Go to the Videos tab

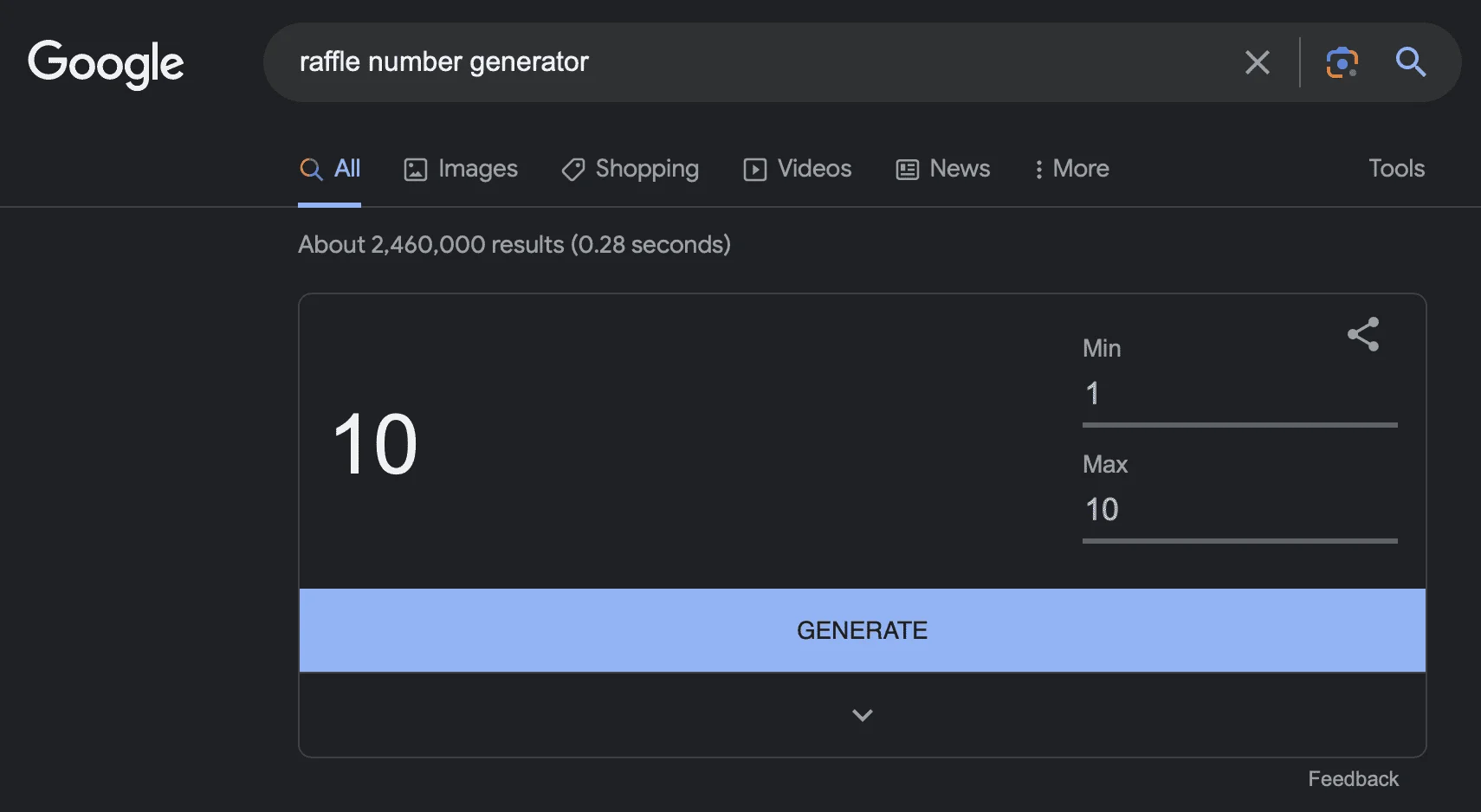click(798, 169)
